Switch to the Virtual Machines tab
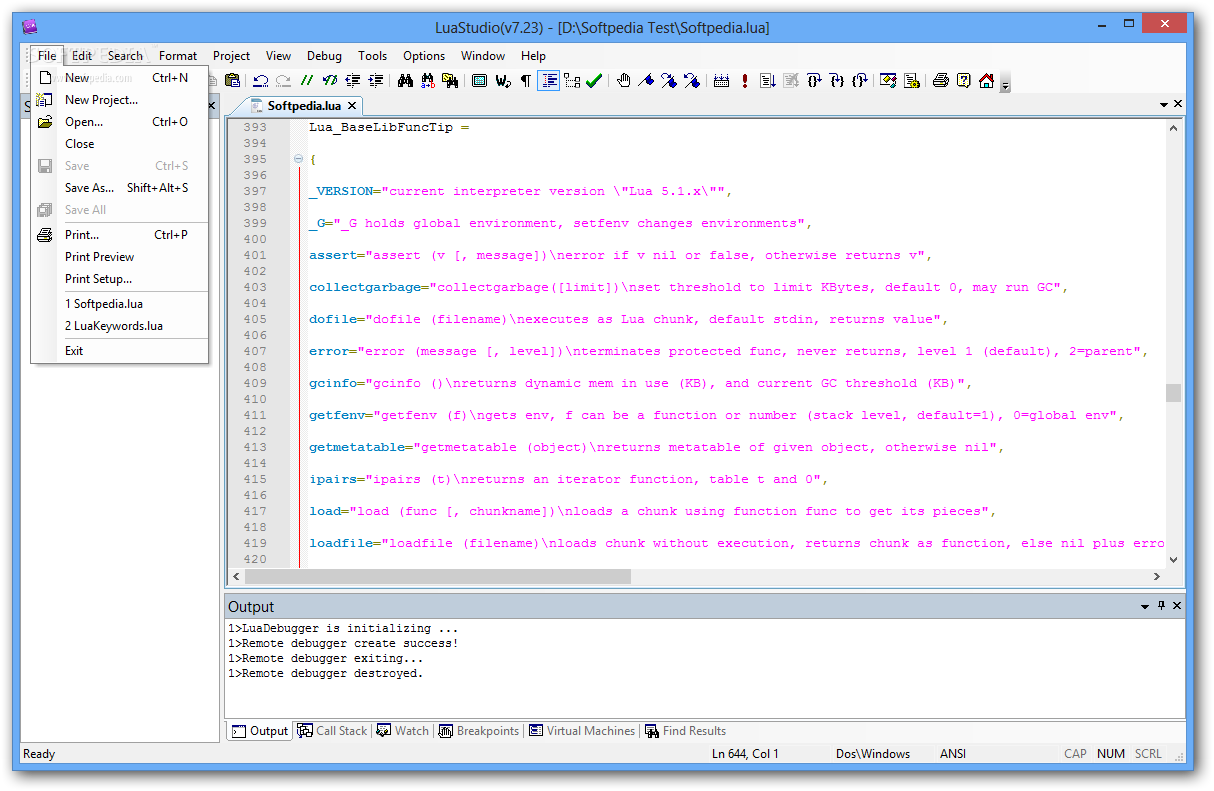1214x791 pixels. point(583,731)
